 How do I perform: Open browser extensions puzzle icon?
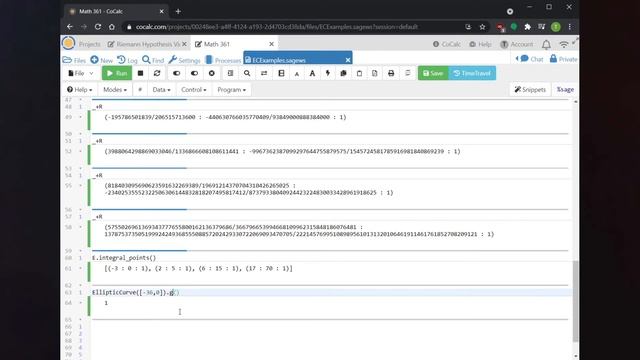(x=527, y=27)
